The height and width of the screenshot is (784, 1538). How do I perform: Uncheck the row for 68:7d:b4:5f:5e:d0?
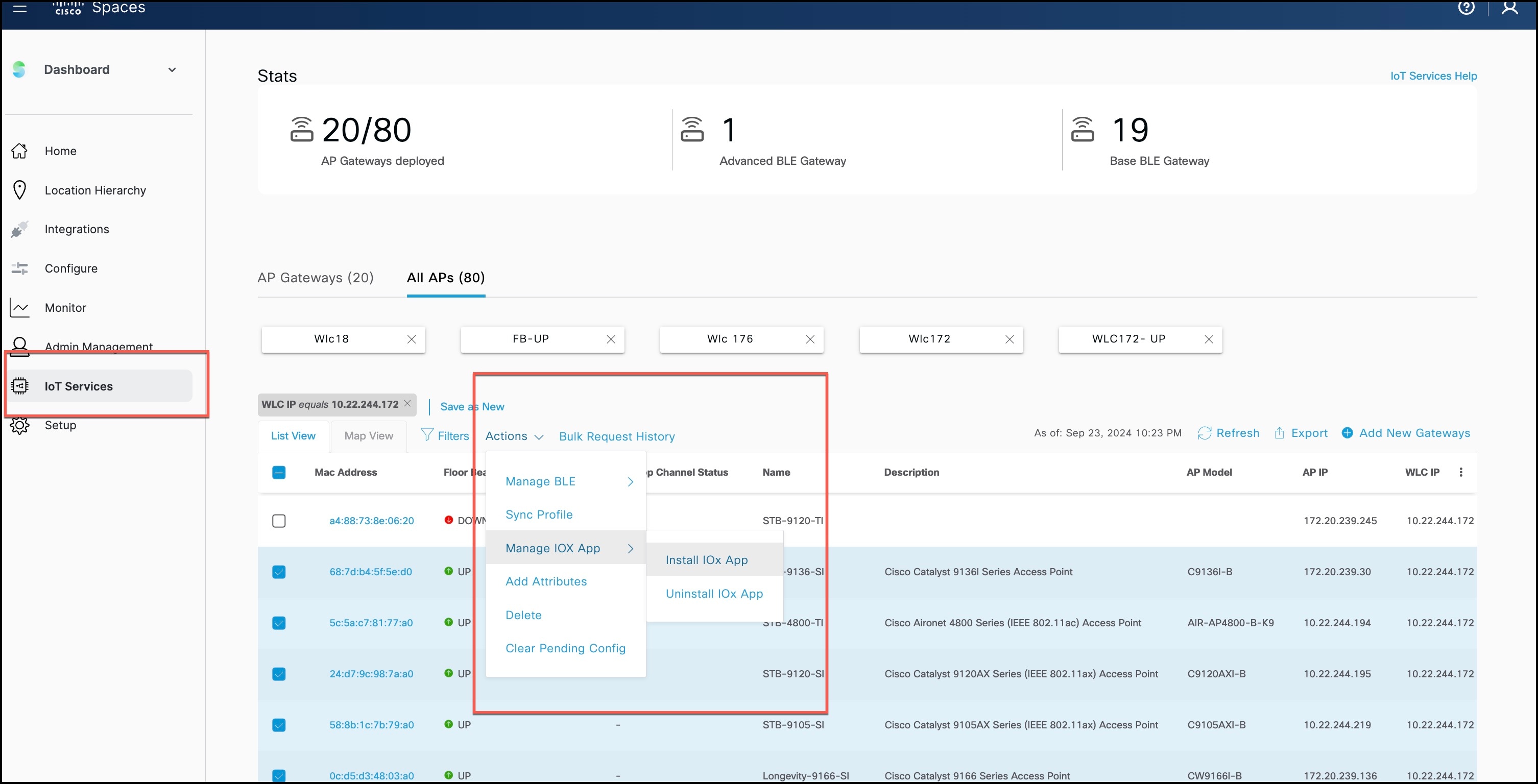click(279, 572)
